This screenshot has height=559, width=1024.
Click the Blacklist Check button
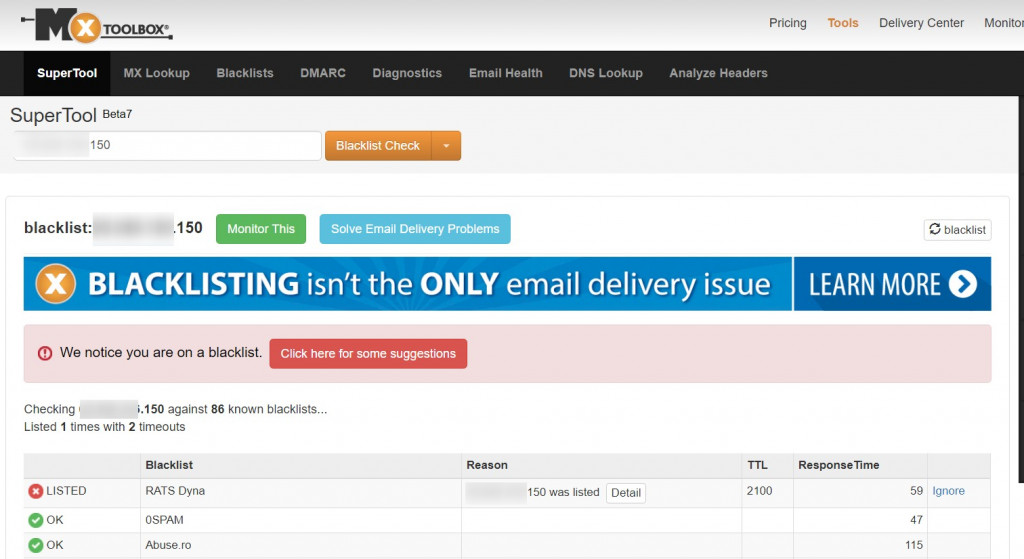click(378, 146)
